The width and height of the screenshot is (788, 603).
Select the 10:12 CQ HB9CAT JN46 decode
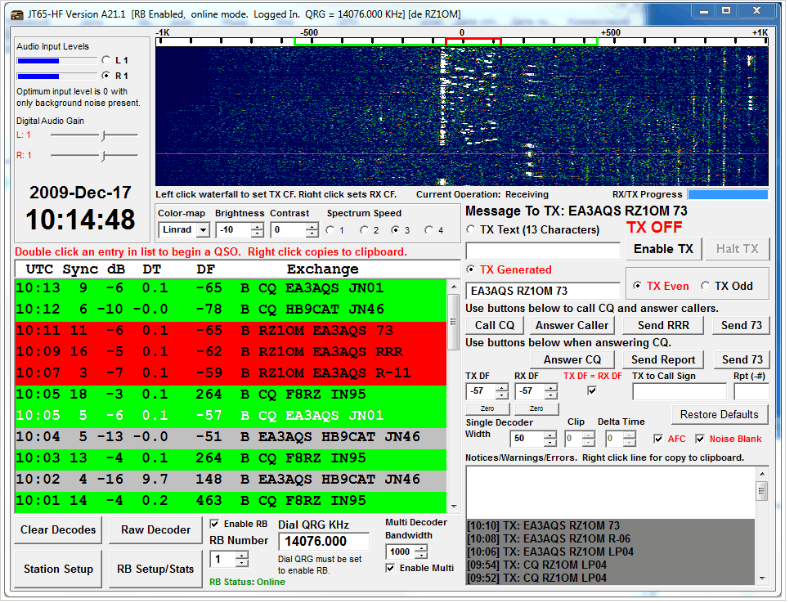(231, 309)
